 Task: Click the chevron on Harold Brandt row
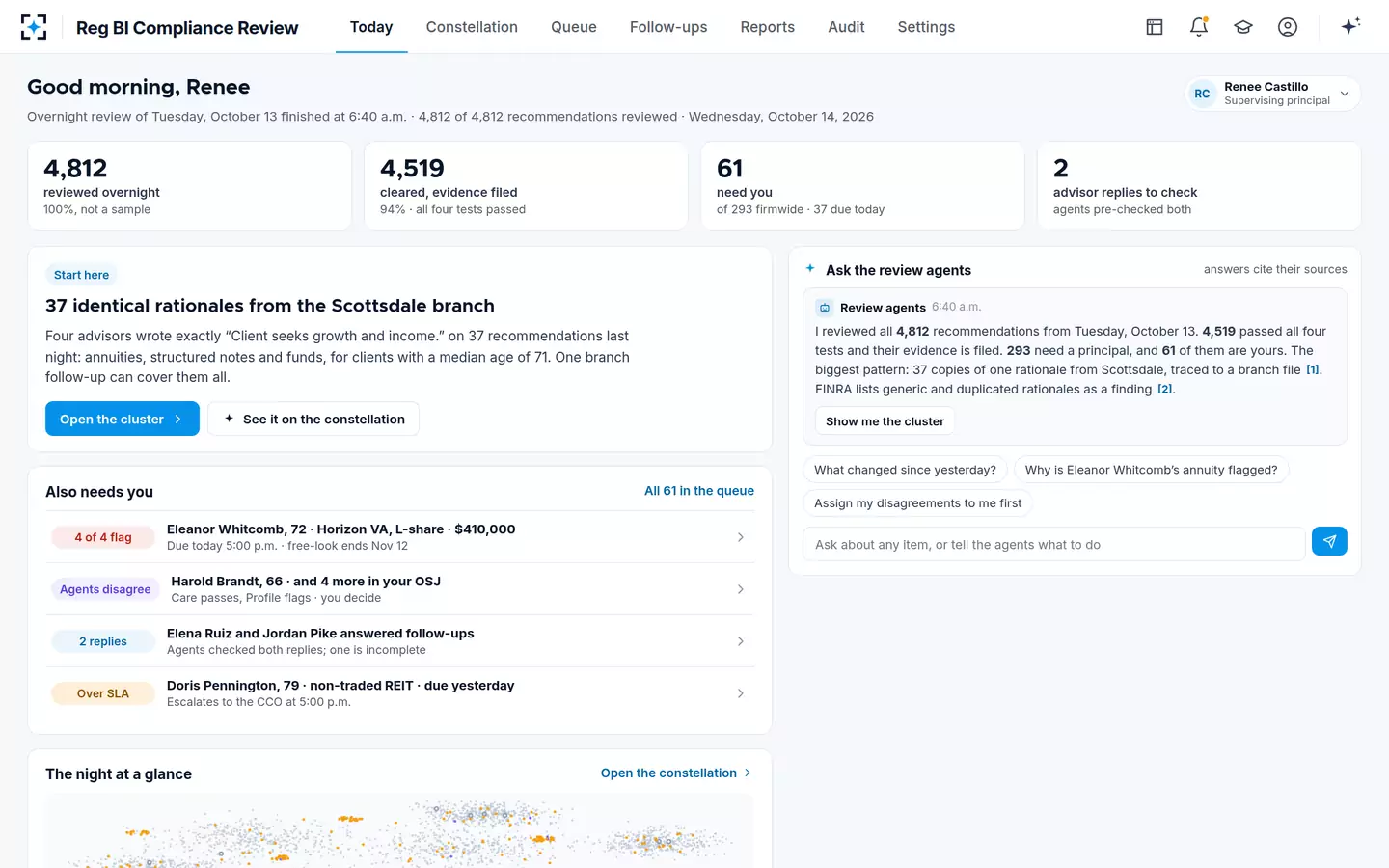741,589
